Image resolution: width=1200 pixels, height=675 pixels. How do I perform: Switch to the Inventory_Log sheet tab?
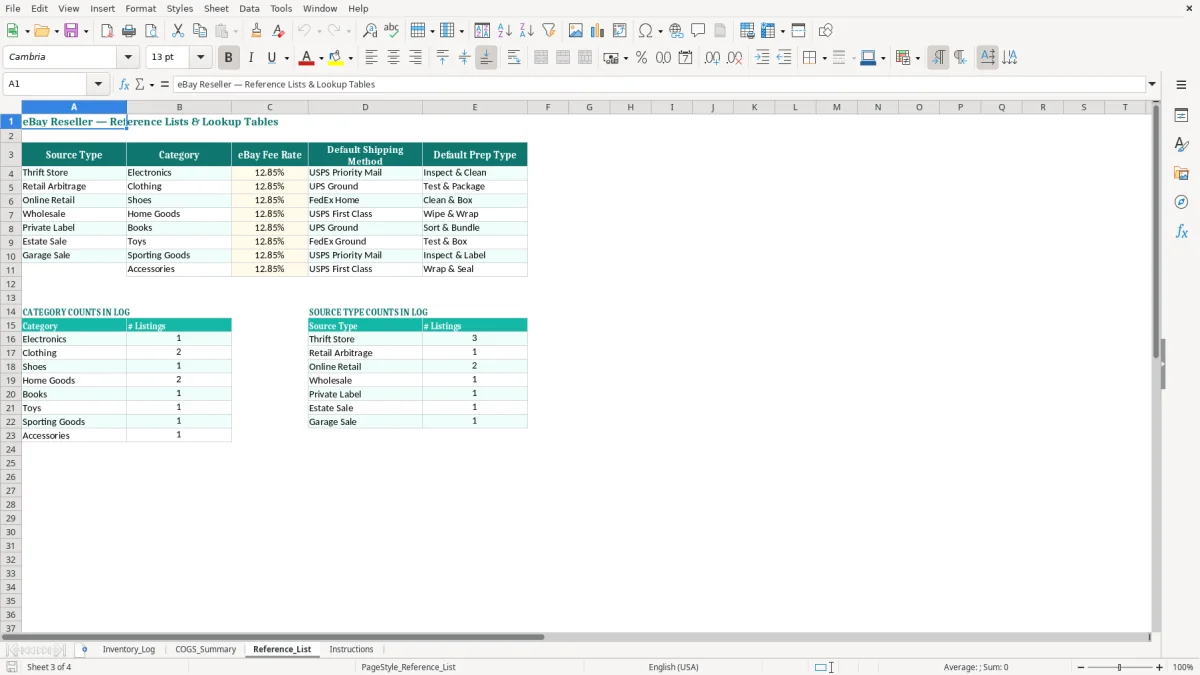pyautogui.click(x=129, y=649)
